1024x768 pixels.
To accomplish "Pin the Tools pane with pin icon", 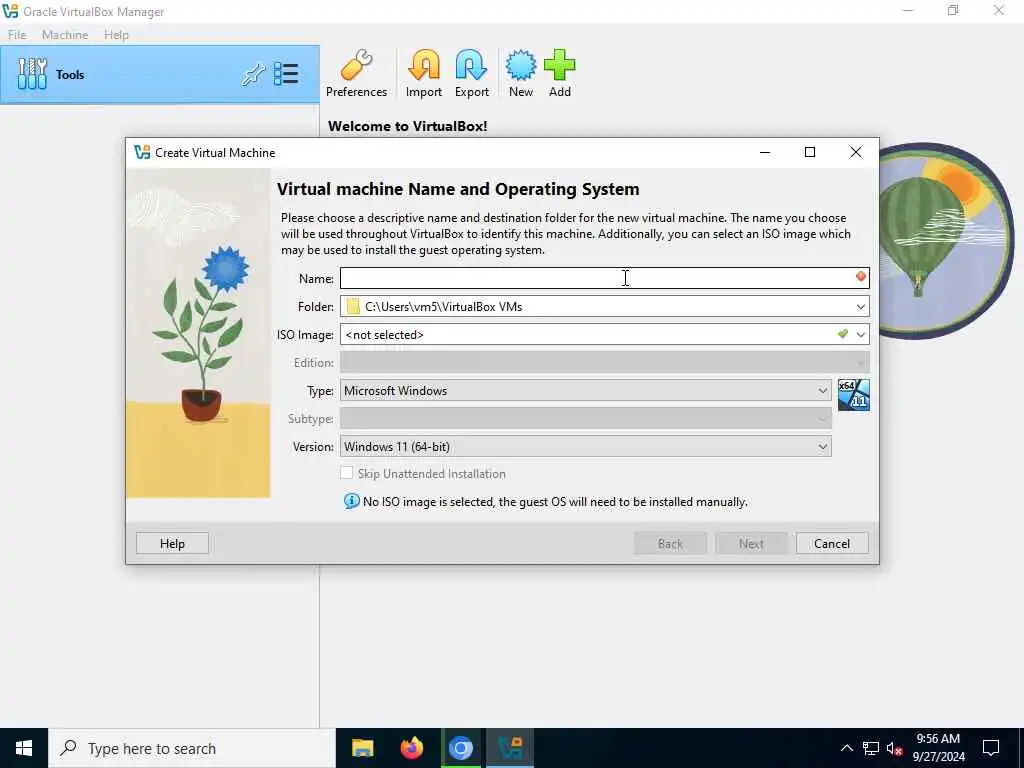I will coord(253,74).
